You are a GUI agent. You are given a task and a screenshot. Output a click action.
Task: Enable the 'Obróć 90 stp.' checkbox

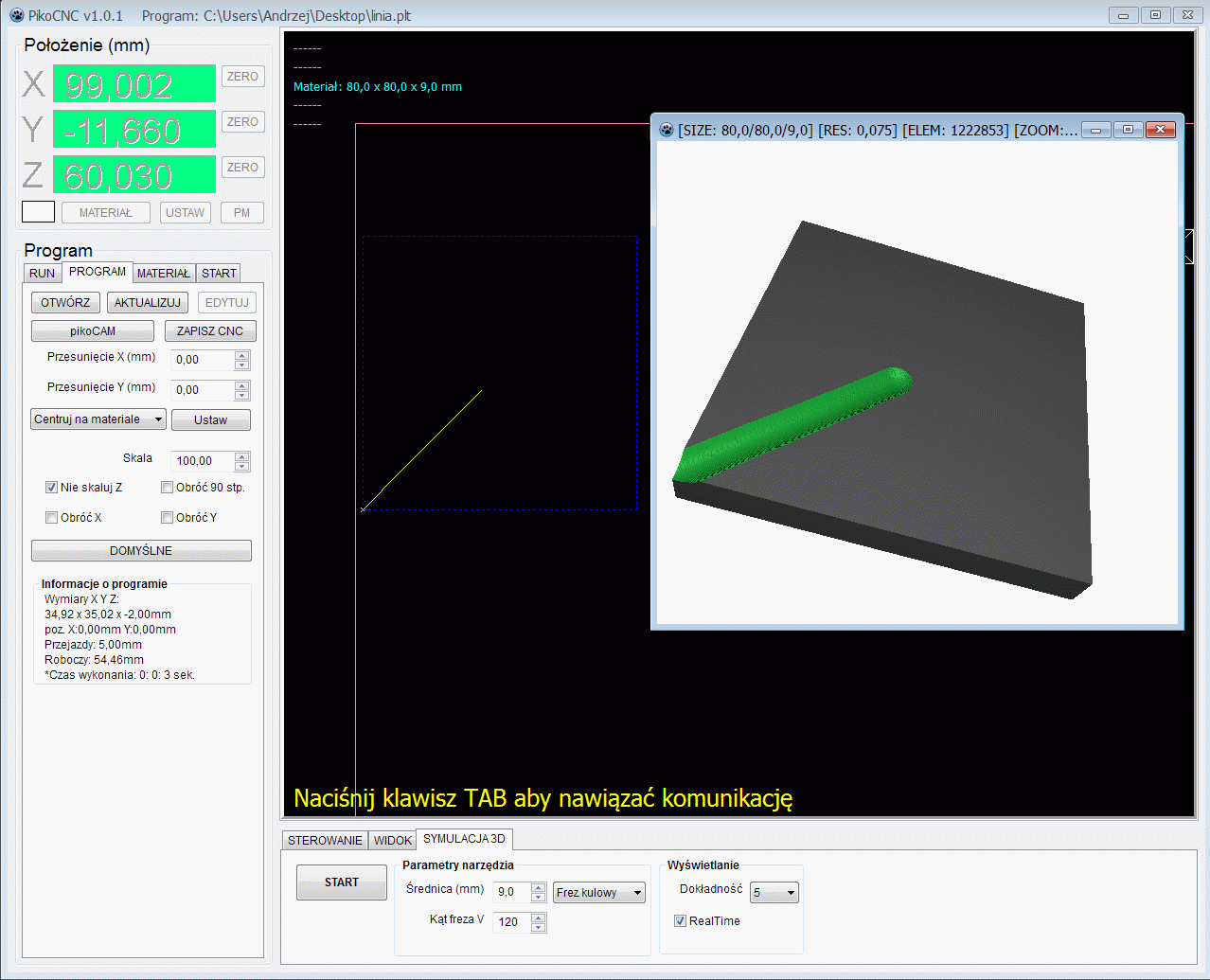[x=168, y=488]
